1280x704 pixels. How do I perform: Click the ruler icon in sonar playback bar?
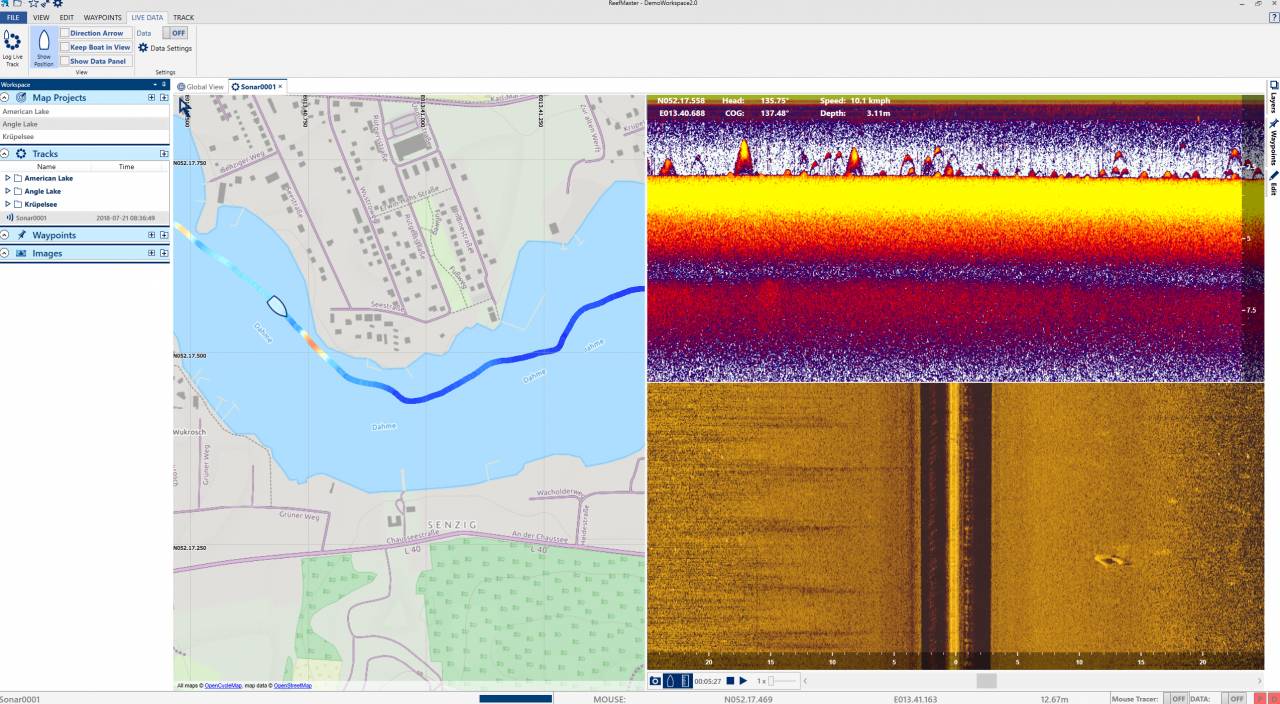(685, 681)
